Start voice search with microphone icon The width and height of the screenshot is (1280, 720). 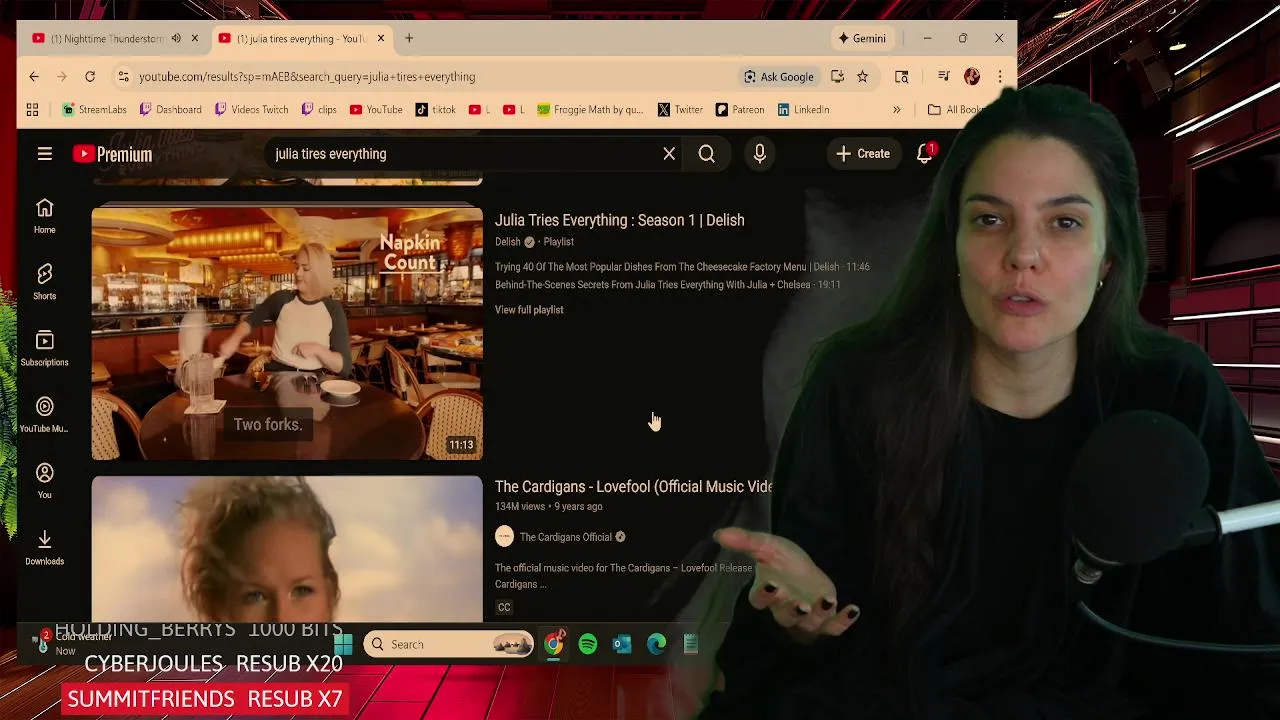760,154
